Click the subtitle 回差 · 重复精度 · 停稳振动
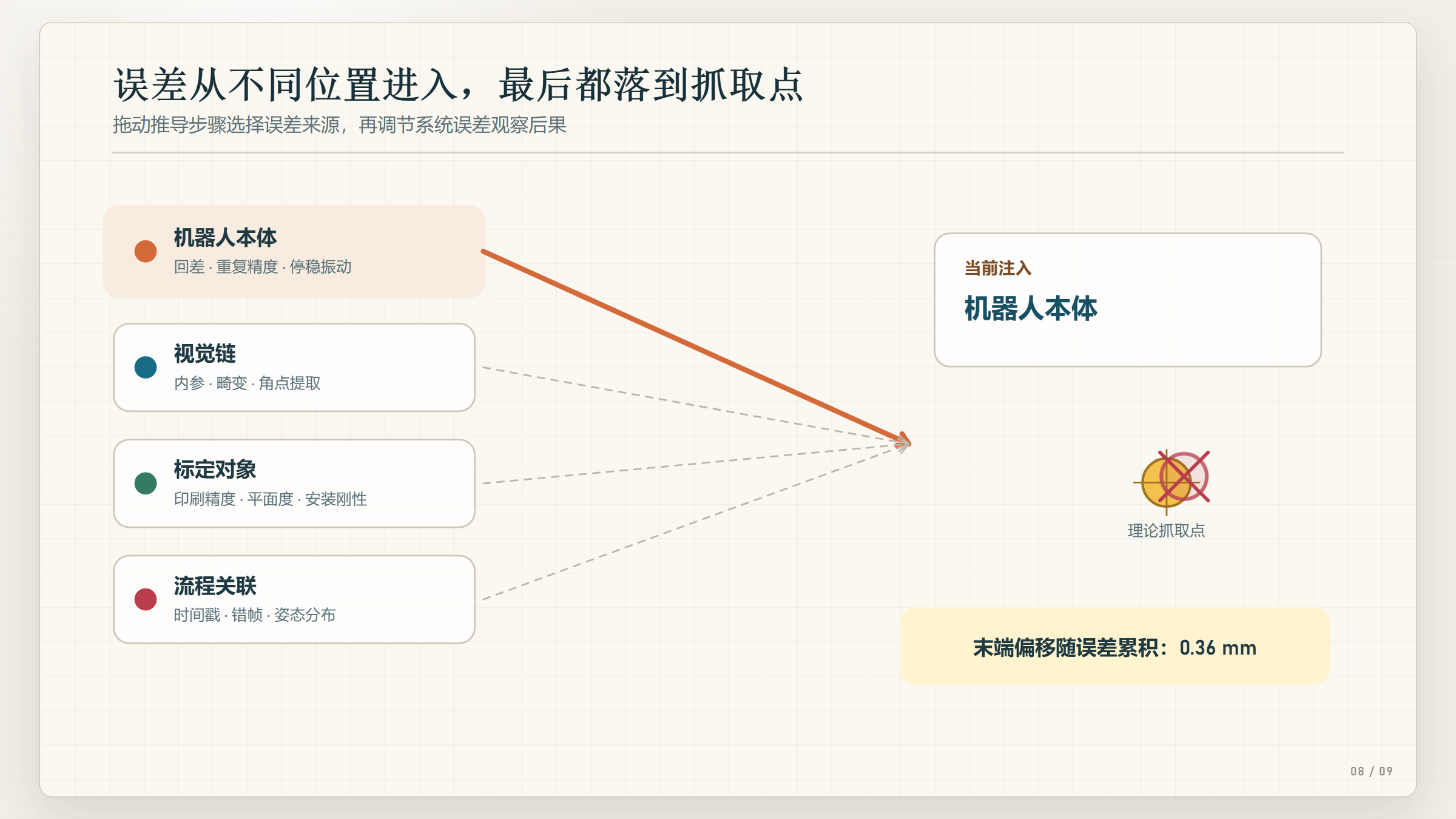 [263, 267]
